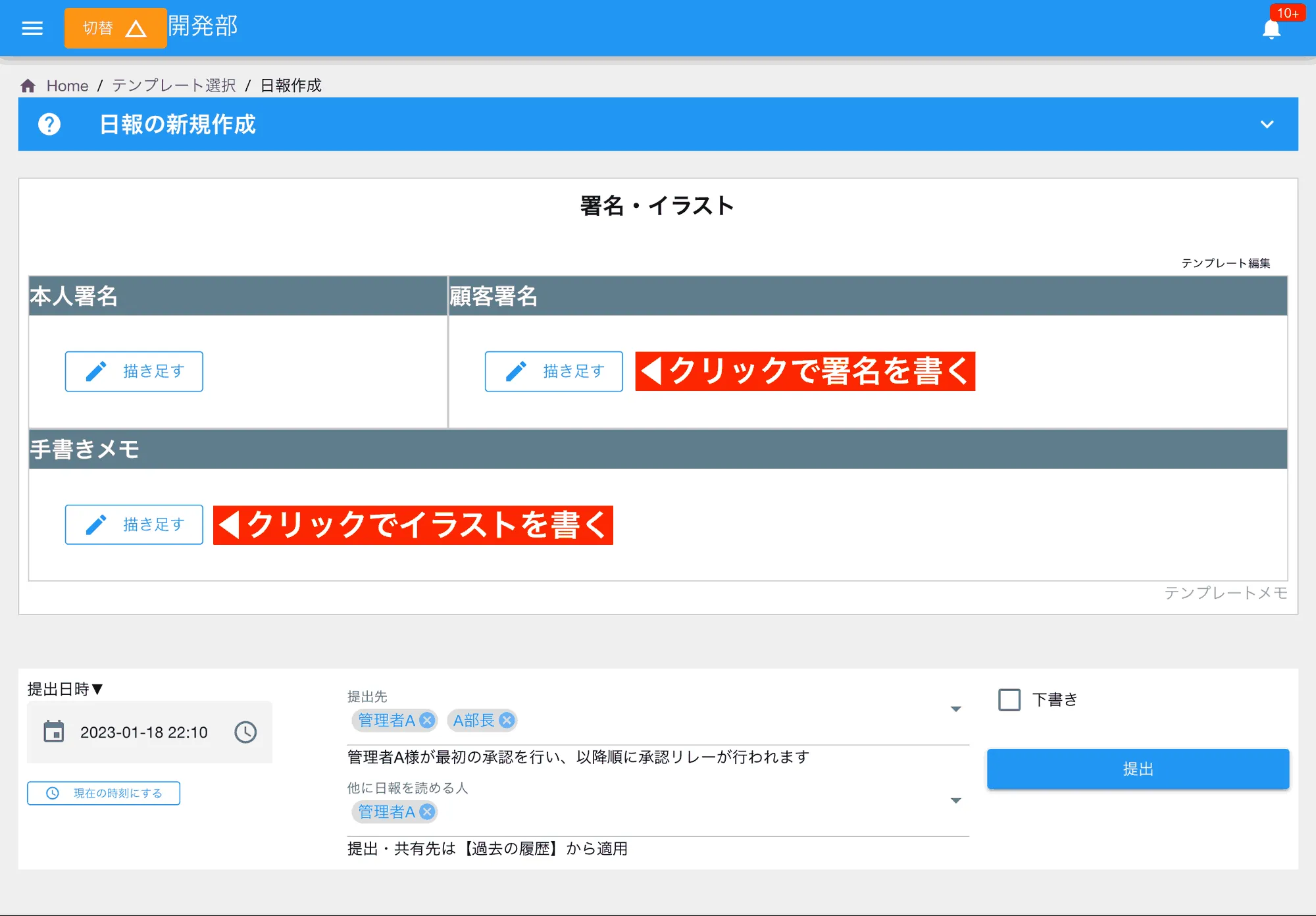Image resolution: width=1316 pixels, height=916 pixels.
Task: Click 描き足す pencil under 手書きメモ
Action: click(134, 524)
